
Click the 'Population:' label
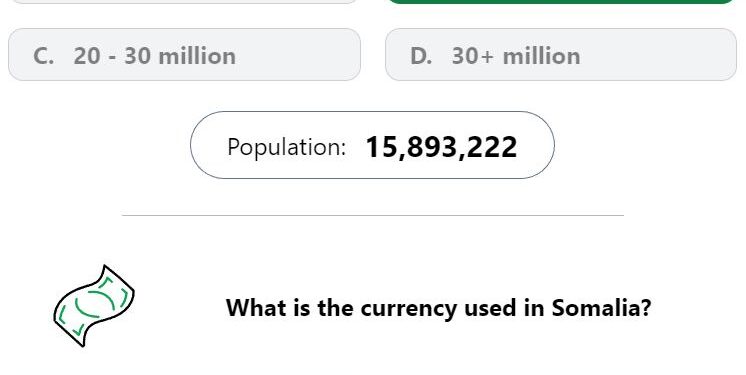[x=286, y=147]
